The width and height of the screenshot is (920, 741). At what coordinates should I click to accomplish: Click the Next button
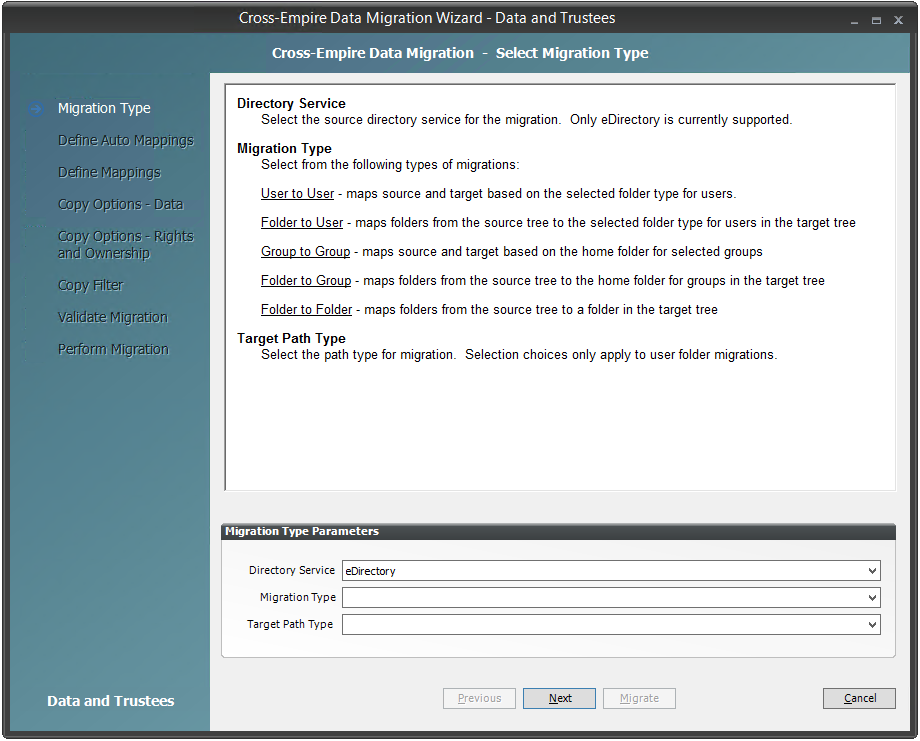coord(559,698)
